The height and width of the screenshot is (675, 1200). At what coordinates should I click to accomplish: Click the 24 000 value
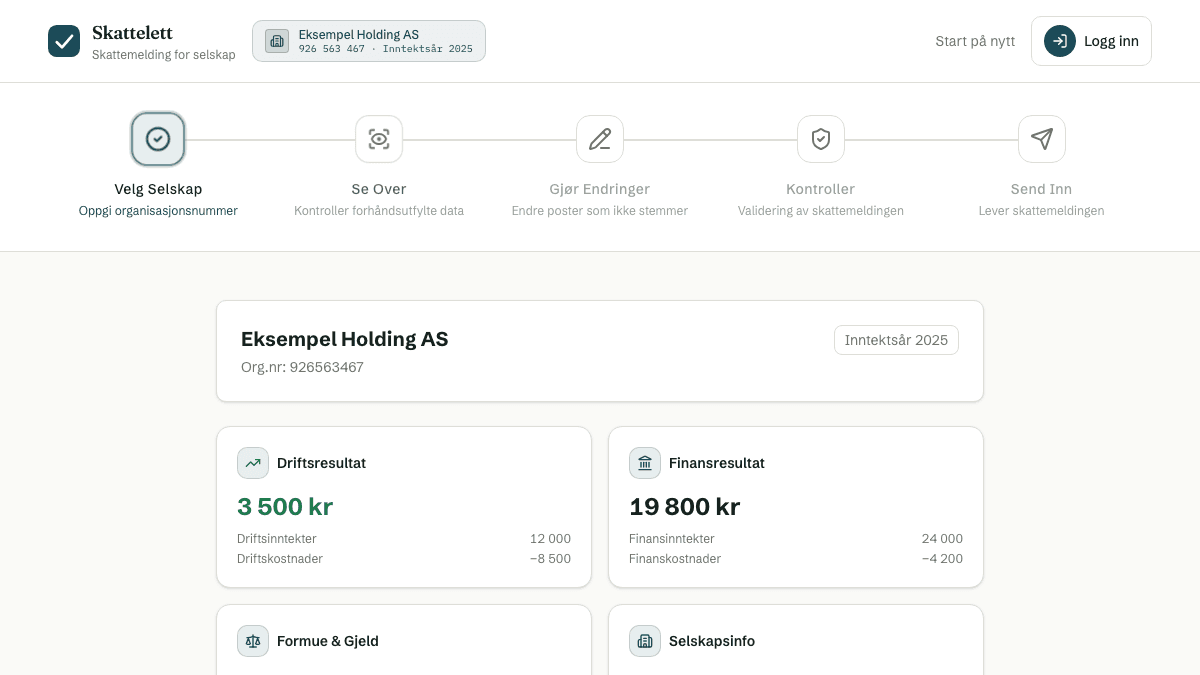click(942, 539)
